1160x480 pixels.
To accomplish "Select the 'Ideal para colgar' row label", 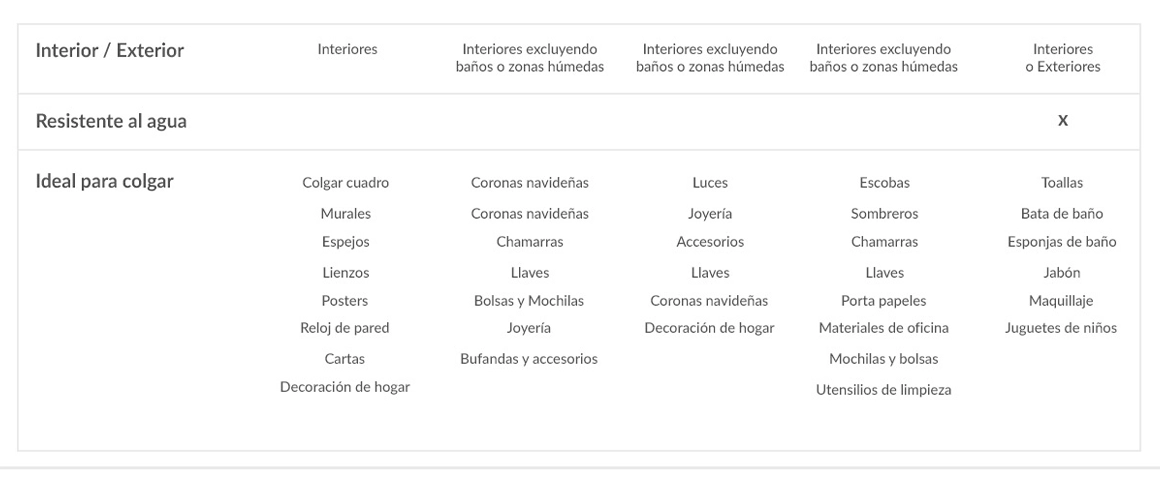I will click(104, 182).
